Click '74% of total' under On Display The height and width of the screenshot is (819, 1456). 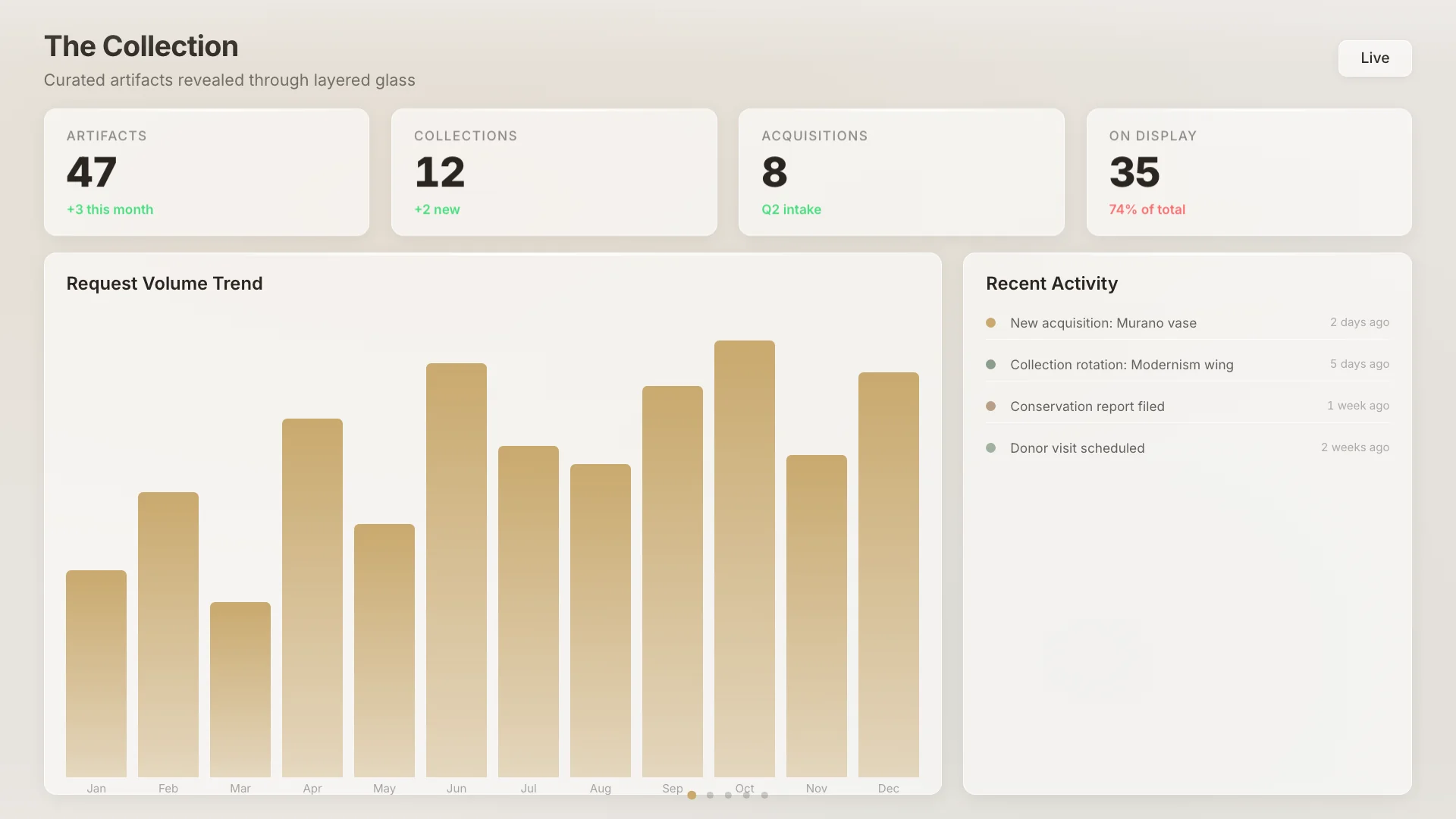[x=1147, y=209]
